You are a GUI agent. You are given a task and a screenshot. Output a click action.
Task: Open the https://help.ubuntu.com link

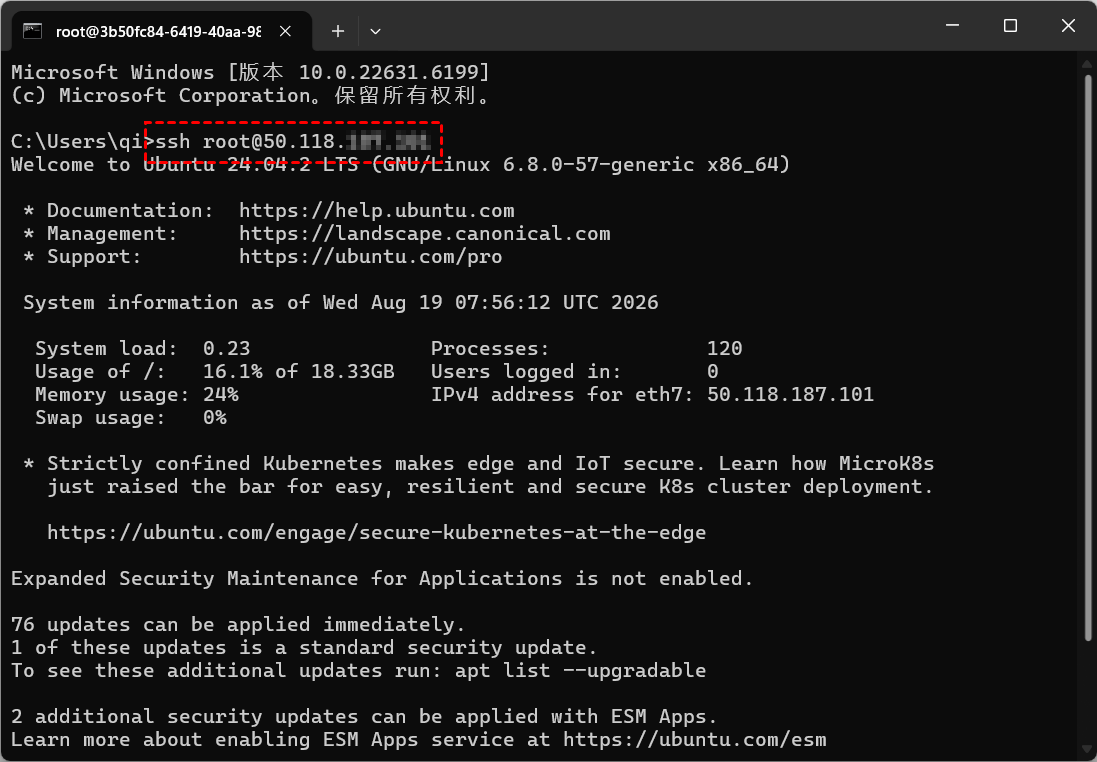click(x=376, y=211)
